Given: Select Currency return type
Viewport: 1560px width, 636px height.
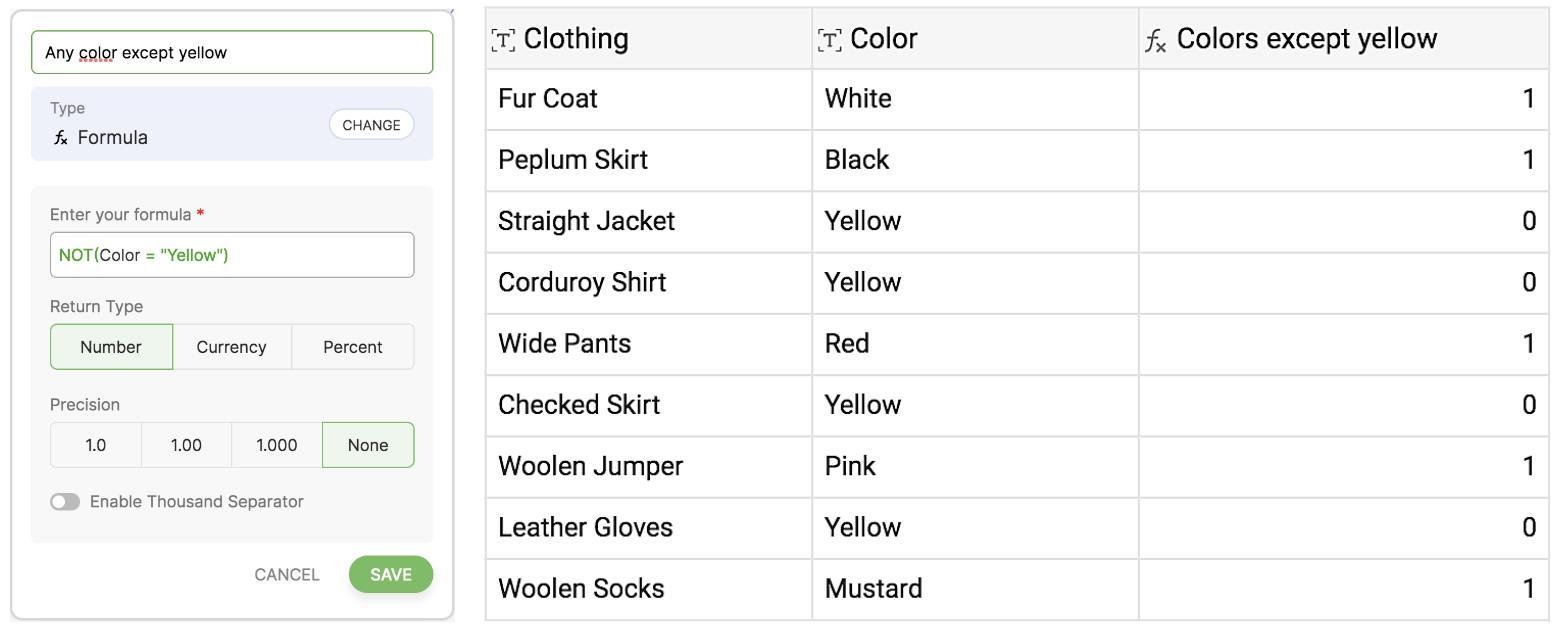Looking at the screenshot, I should click(x=231, y=347).
